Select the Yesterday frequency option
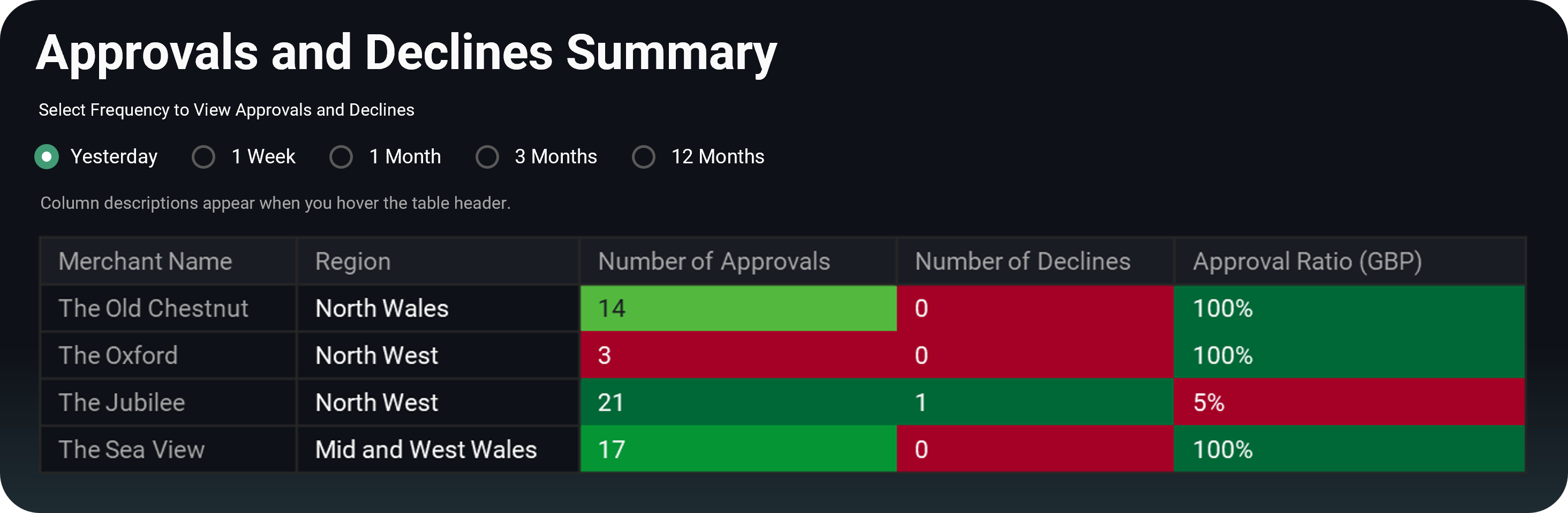The image size is (1568, 513). (47, 156)
